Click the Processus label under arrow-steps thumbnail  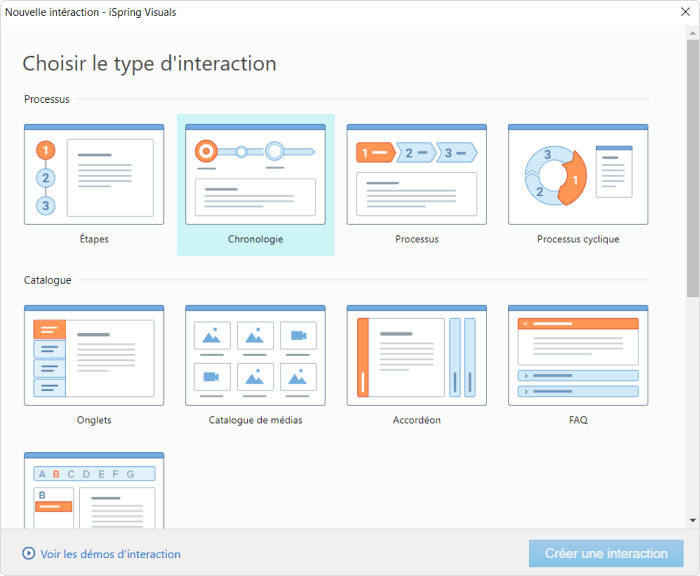pyautogui.click(x=417, y=239)
